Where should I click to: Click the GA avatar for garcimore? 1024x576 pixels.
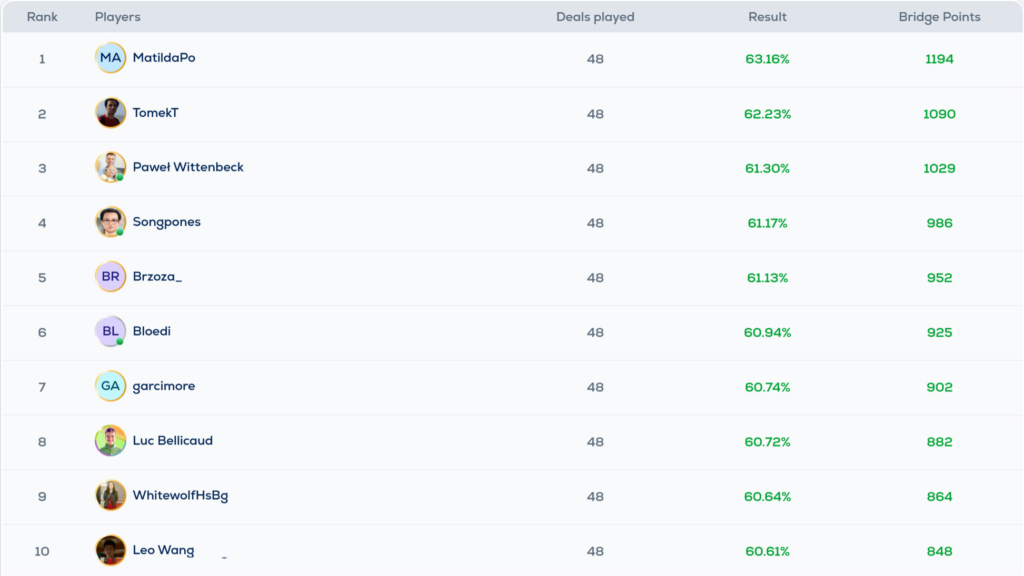(x=110, y=386)
